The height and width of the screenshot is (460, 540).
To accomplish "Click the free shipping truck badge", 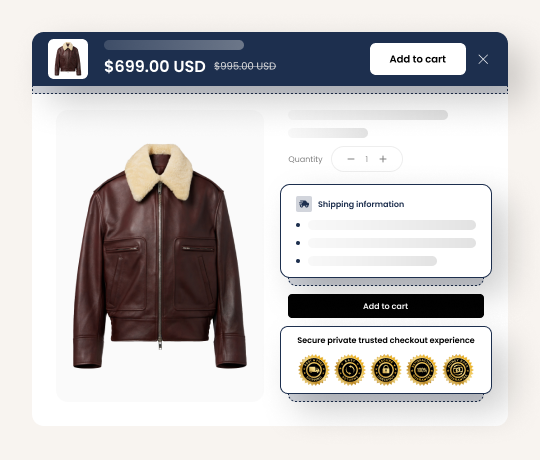I will (x=313, y=370).
